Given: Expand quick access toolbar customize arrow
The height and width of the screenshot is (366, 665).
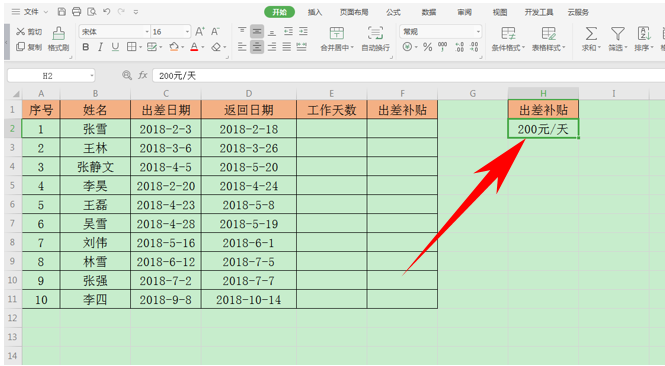Looking at the screenshot, I should (136, 12).
